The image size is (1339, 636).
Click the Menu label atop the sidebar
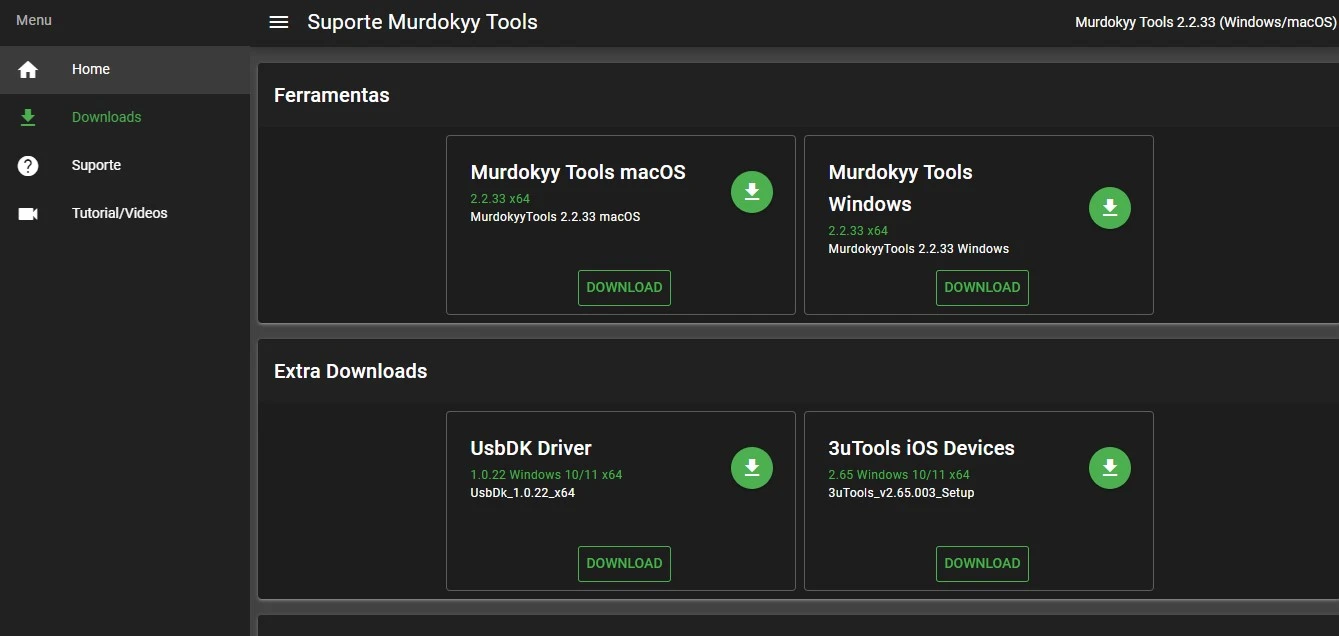34,21
